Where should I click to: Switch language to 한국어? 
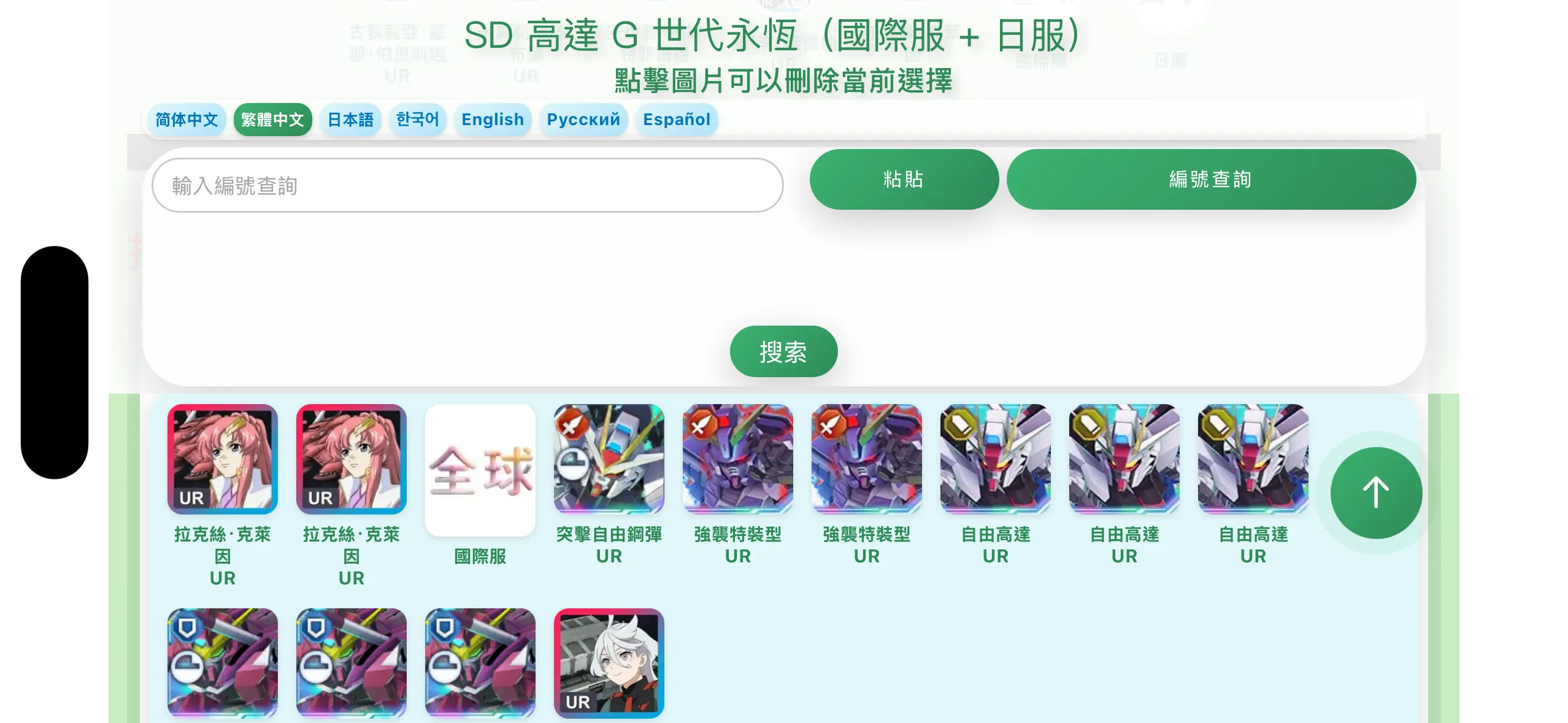click(x=417, y=120)
